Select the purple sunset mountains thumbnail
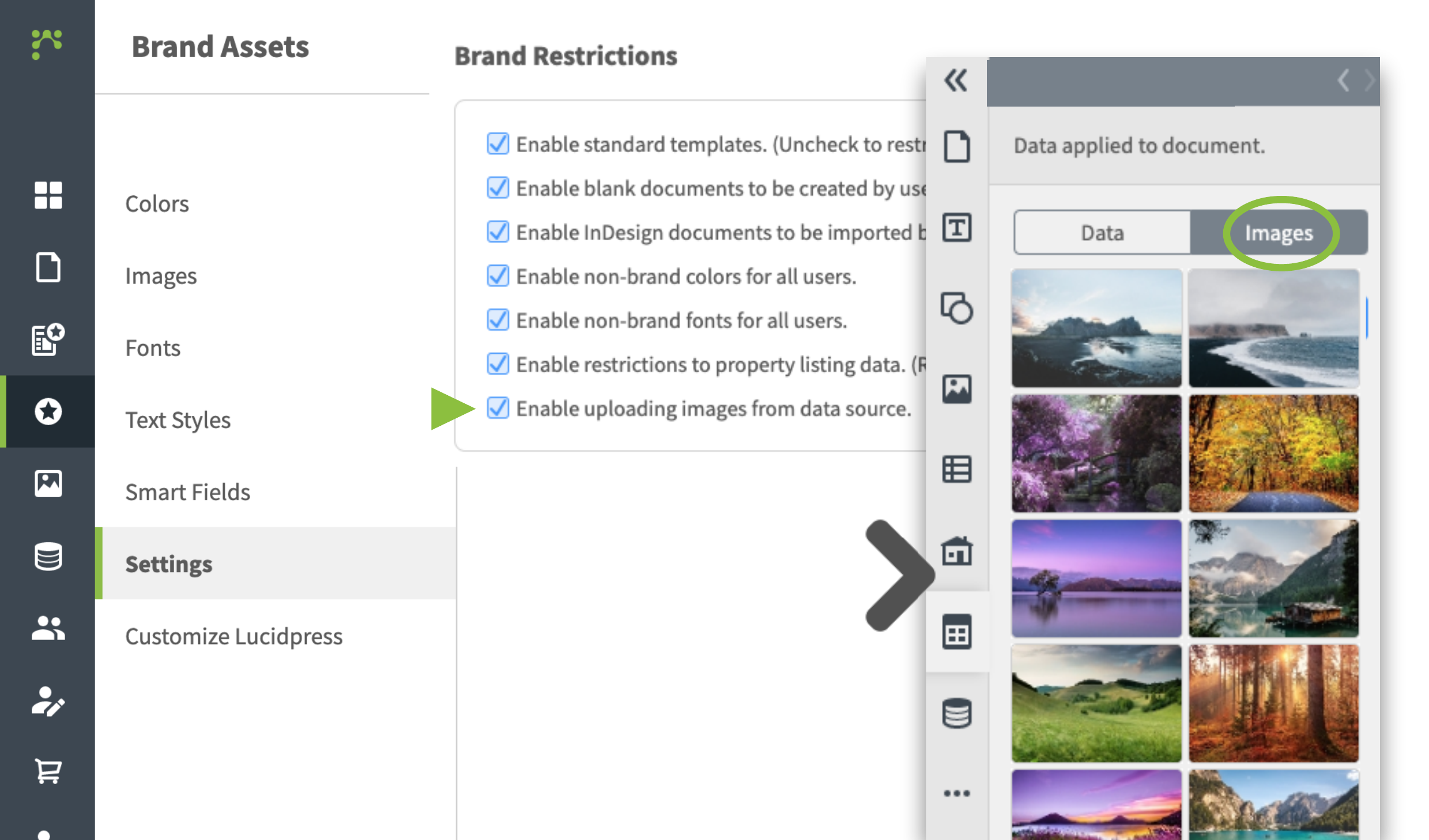 (x=1096, y=805)
